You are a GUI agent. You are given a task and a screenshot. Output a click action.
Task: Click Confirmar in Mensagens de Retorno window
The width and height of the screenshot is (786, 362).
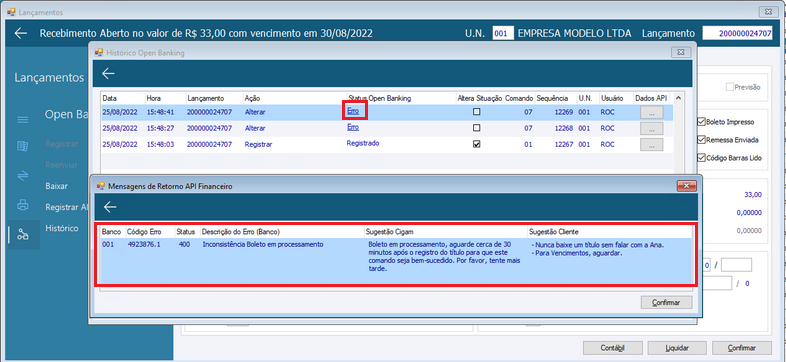pyautogui.click(x=666, y=302)
